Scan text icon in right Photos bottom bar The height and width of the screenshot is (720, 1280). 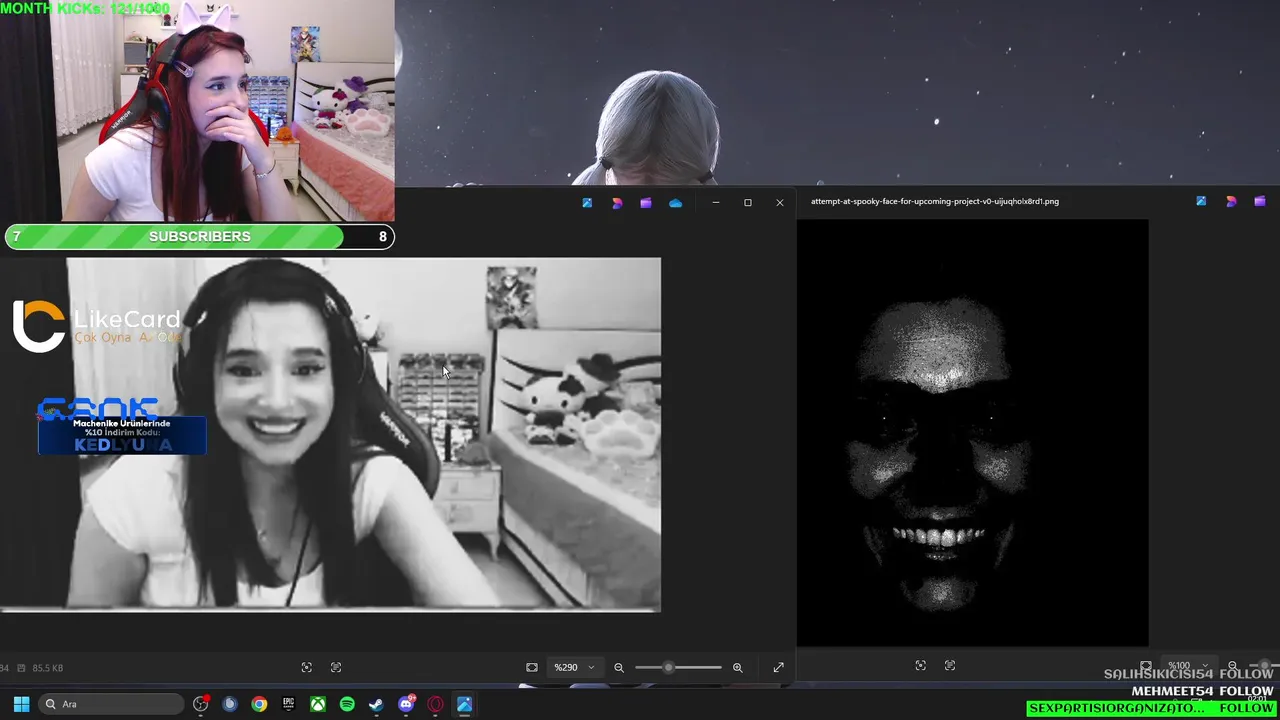pos(950,665)
